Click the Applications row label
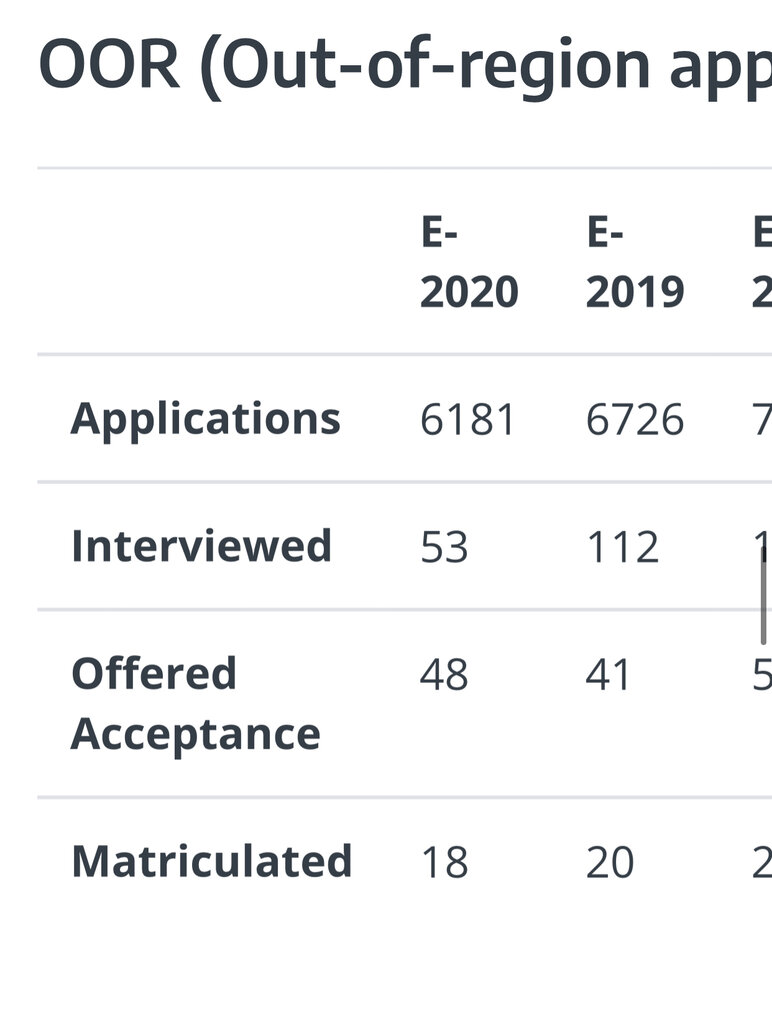Image resolution: width=772 pixels, height=1024 pixels. coord(206,418)
